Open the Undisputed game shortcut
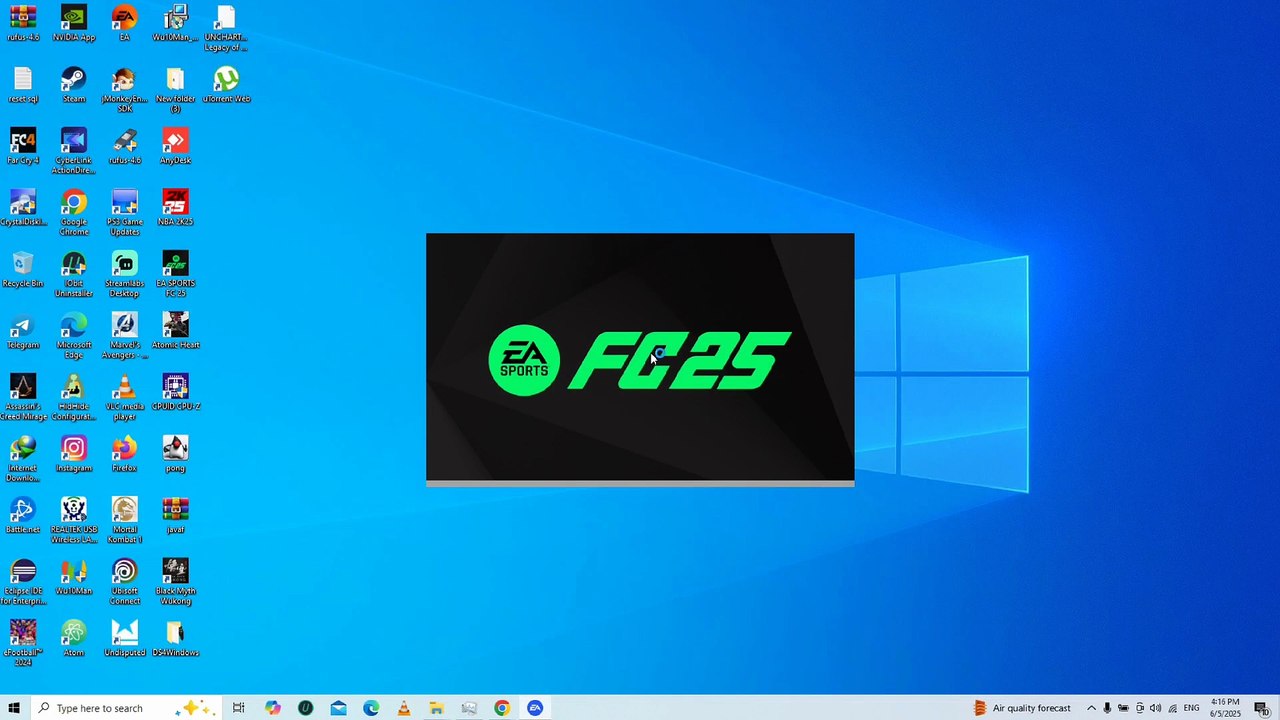The image size is (1280, 720). [x=124, y=639]
